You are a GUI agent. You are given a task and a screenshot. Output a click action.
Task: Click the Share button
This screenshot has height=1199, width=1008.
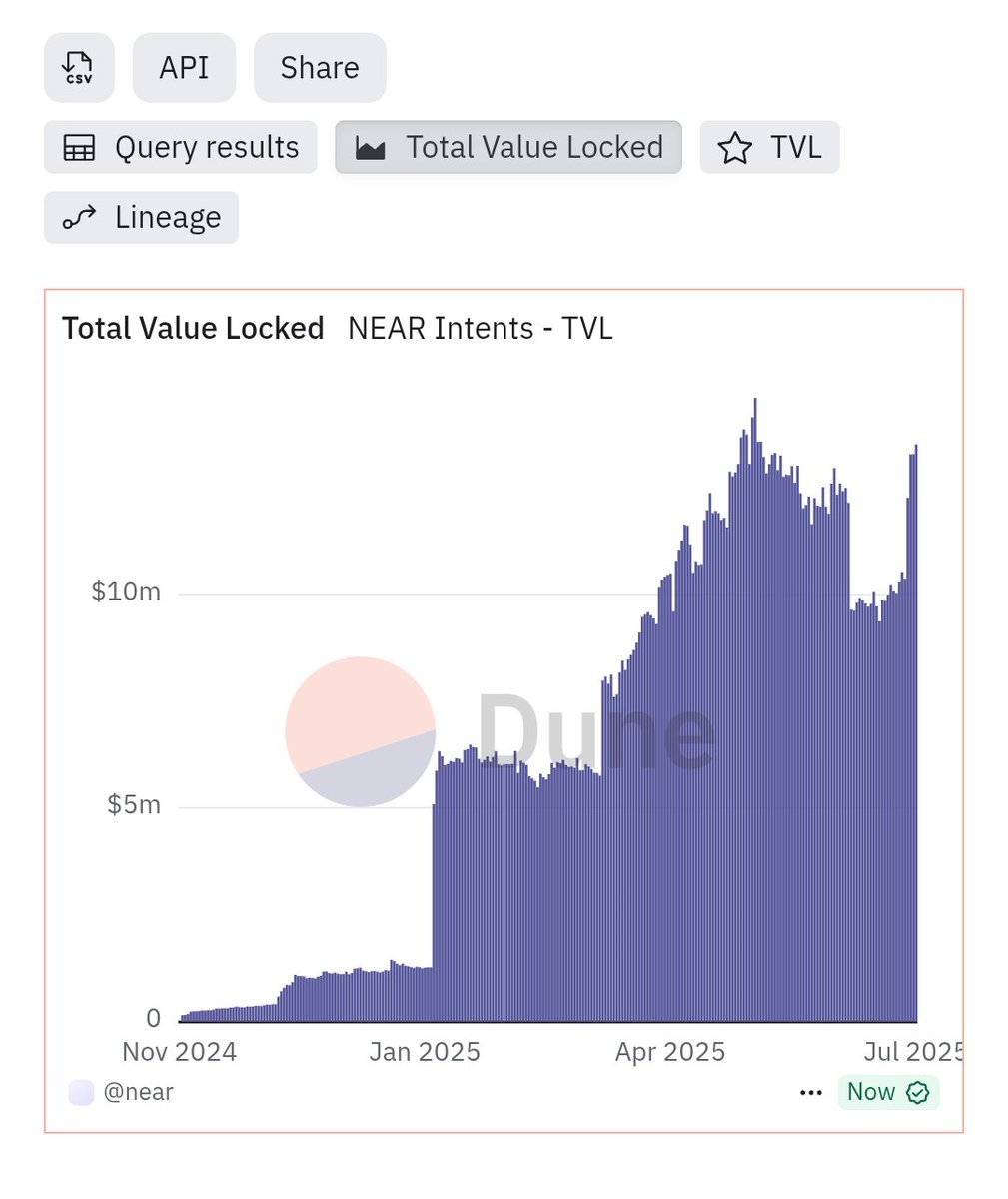tap(320, 67)
